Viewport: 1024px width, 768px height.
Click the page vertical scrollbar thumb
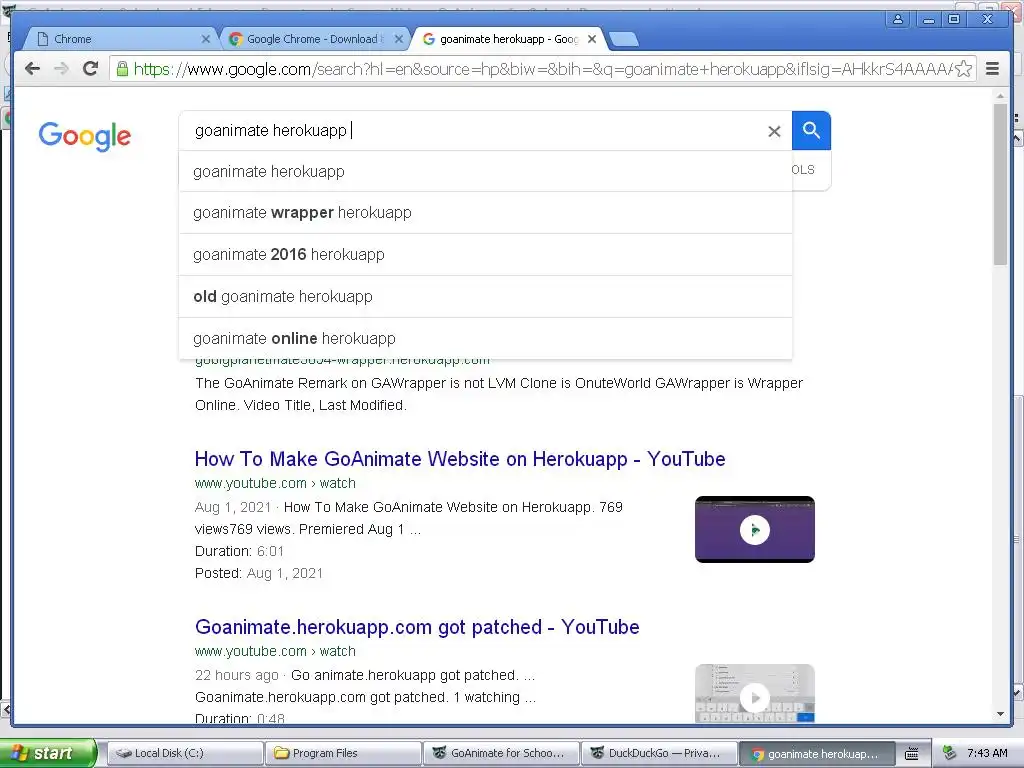[x=1000, y=184]
